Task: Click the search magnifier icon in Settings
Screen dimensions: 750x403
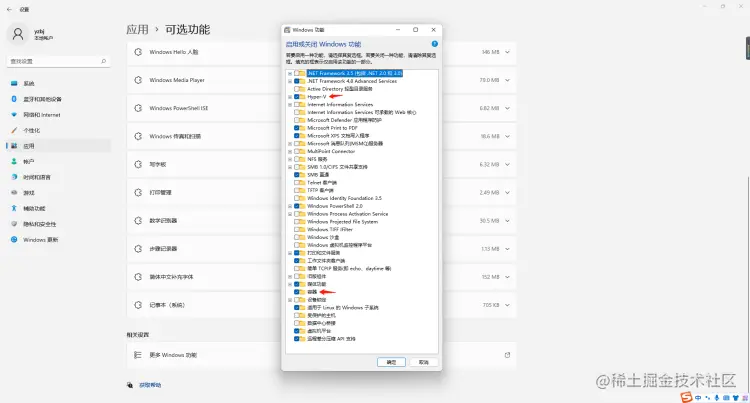Action: [x=103, y=61]
